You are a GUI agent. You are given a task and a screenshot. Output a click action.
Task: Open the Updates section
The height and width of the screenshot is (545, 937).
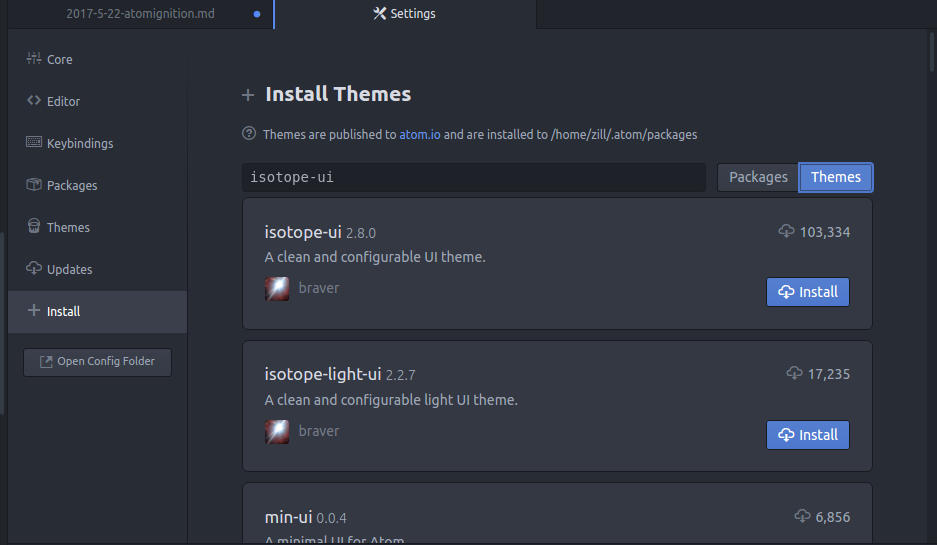[x=97, y=270]
